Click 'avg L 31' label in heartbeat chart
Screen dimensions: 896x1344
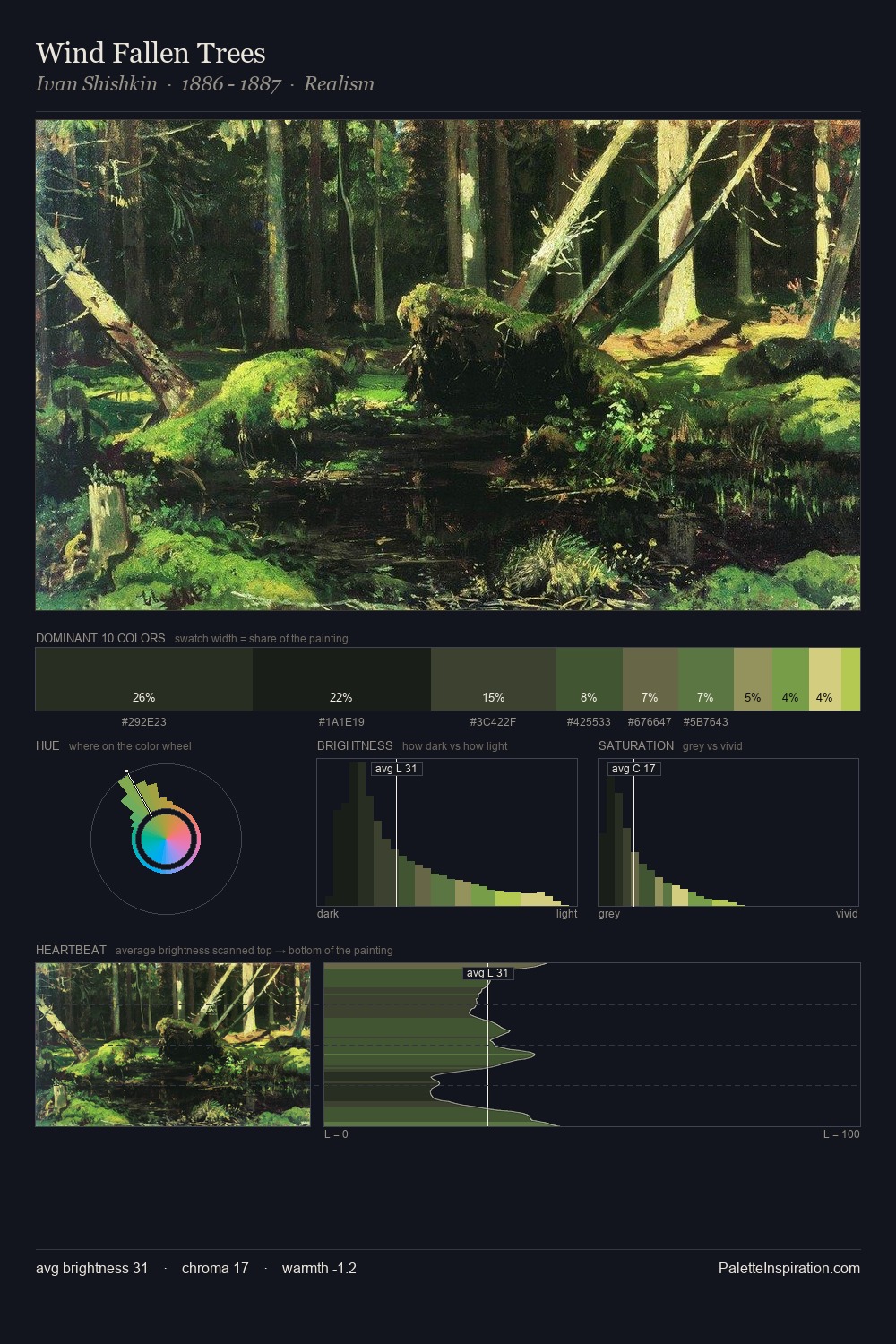[487, 973]
